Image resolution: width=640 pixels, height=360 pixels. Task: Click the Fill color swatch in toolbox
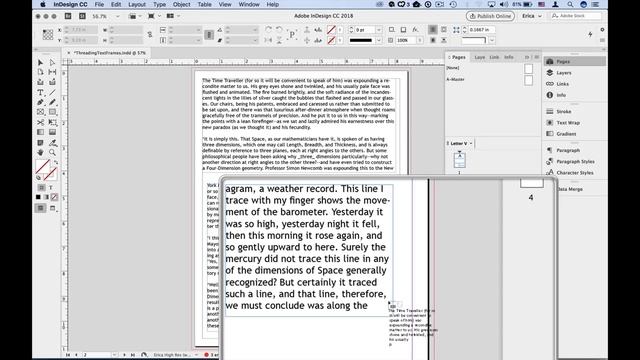[42, 167]
